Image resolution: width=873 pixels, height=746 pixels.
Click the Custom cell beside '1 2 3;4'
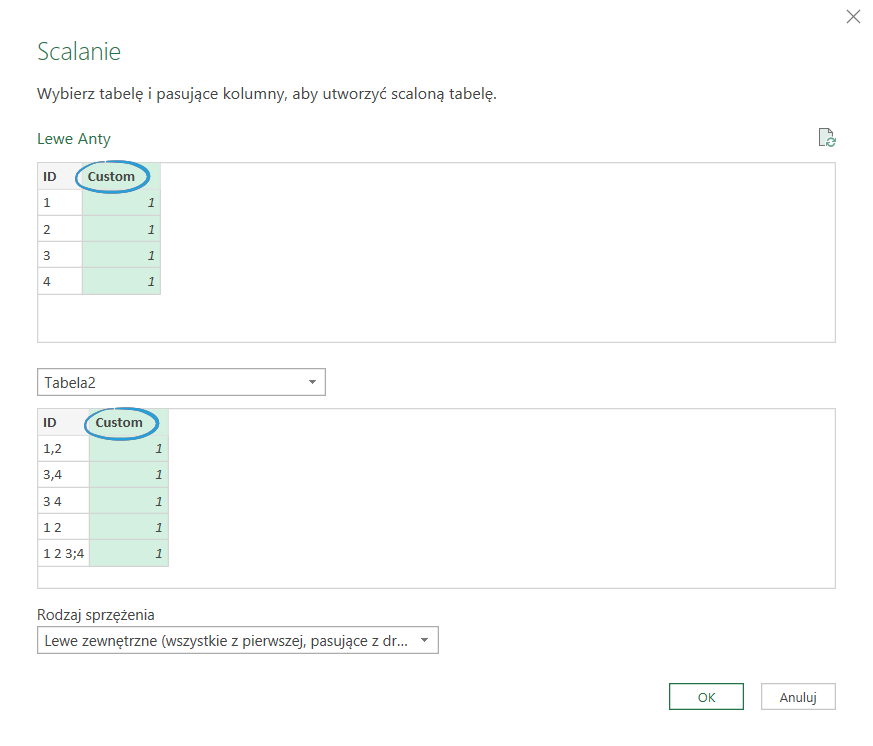tap(129, 553)
